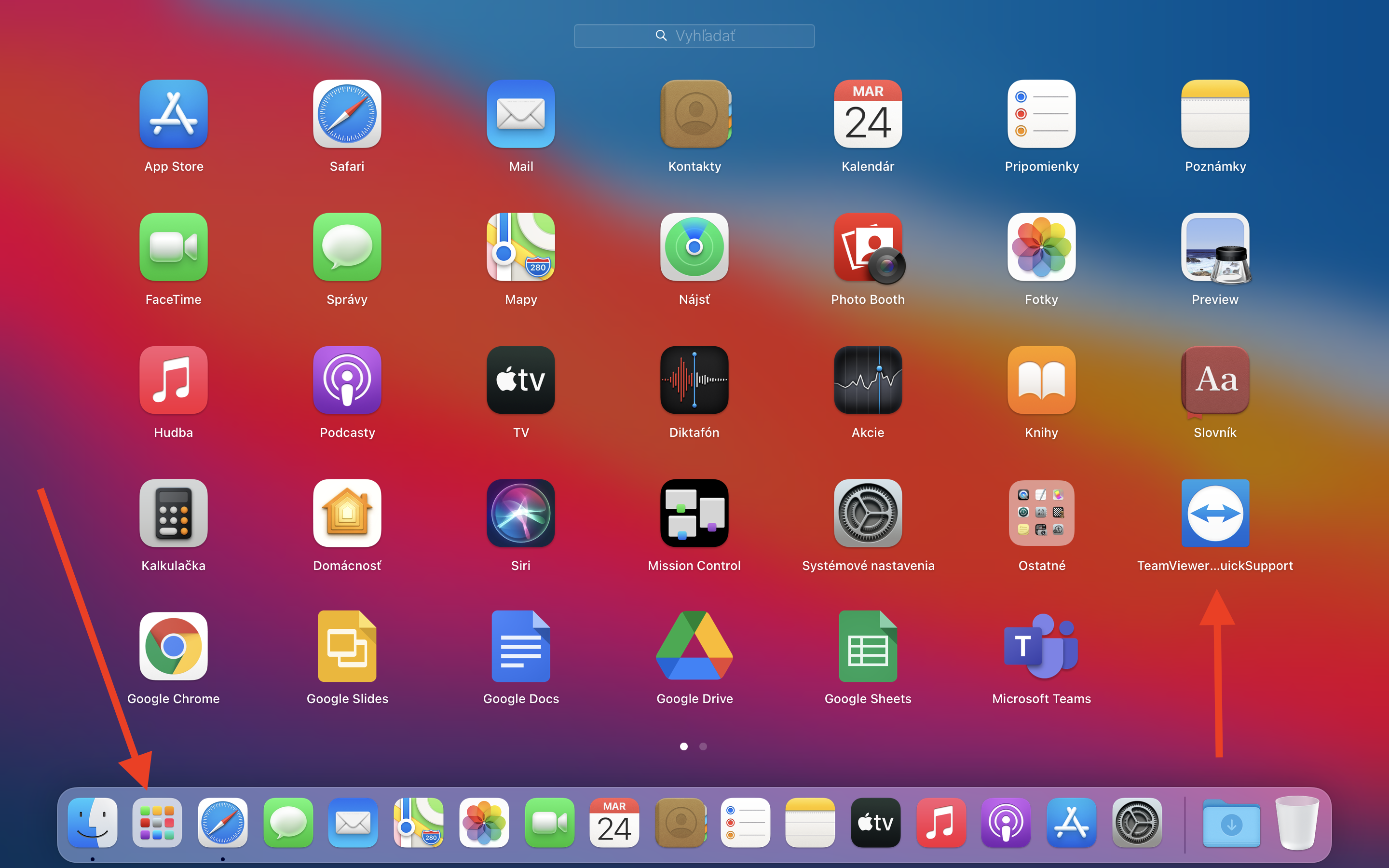Select first Launchpad page dot
This screenshot has width=1389, height=868.
(683, 746)
